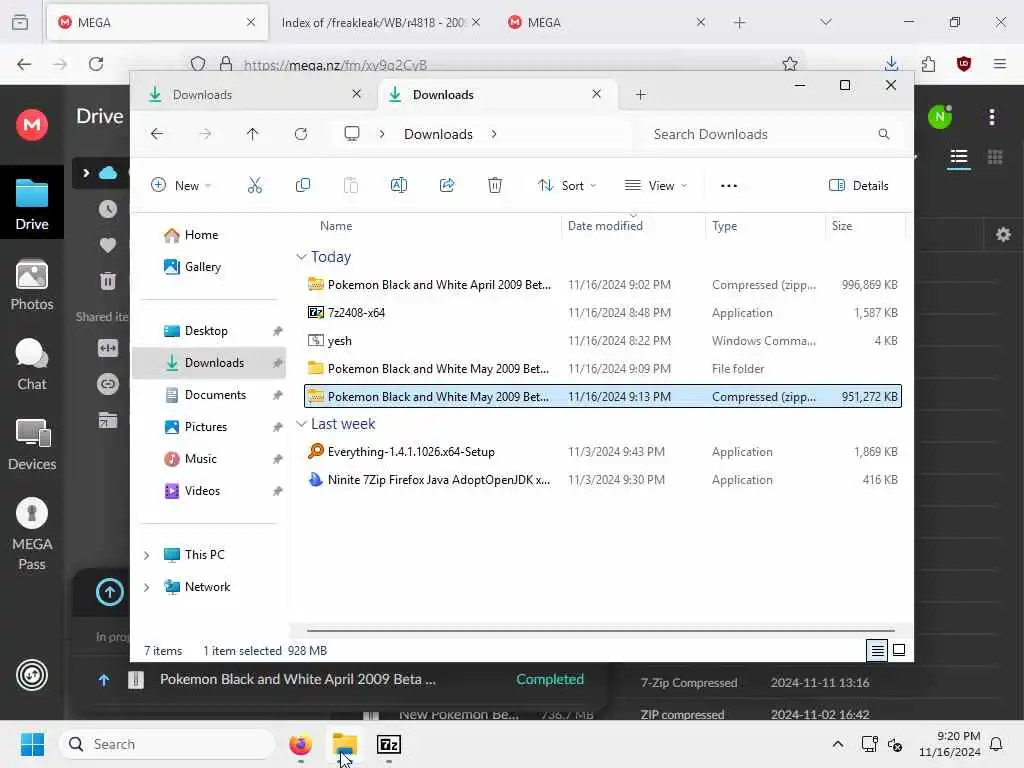This screenshot has height=768, width=1024.
Task: Open Chat in MEGA sidebar
Action: pos(32,364)
